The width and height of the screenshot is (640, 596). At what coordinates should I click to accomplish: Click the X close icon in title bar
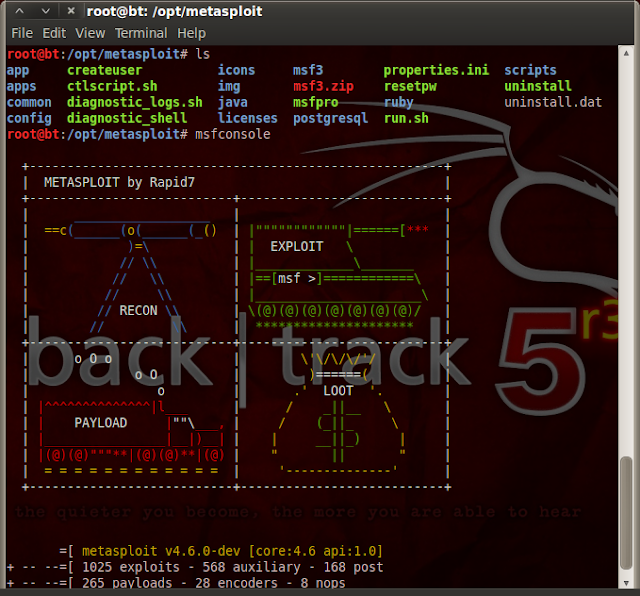71,11
